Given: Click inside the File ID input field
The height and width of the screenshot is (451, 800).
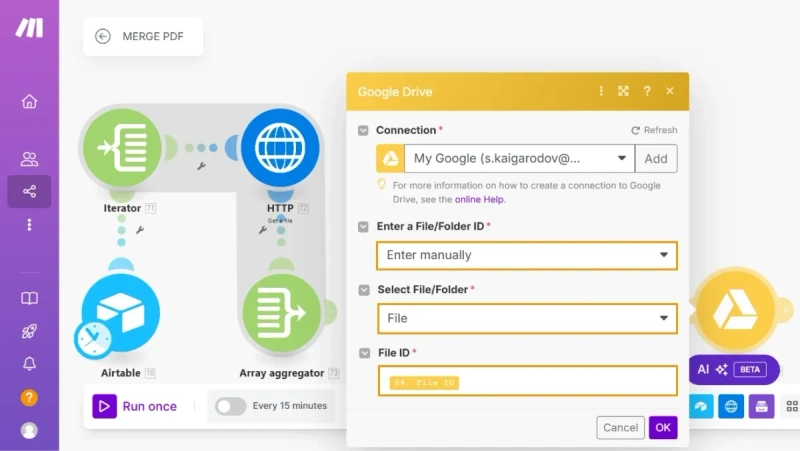Looking at the screenshot, I should tap(528, 381).
